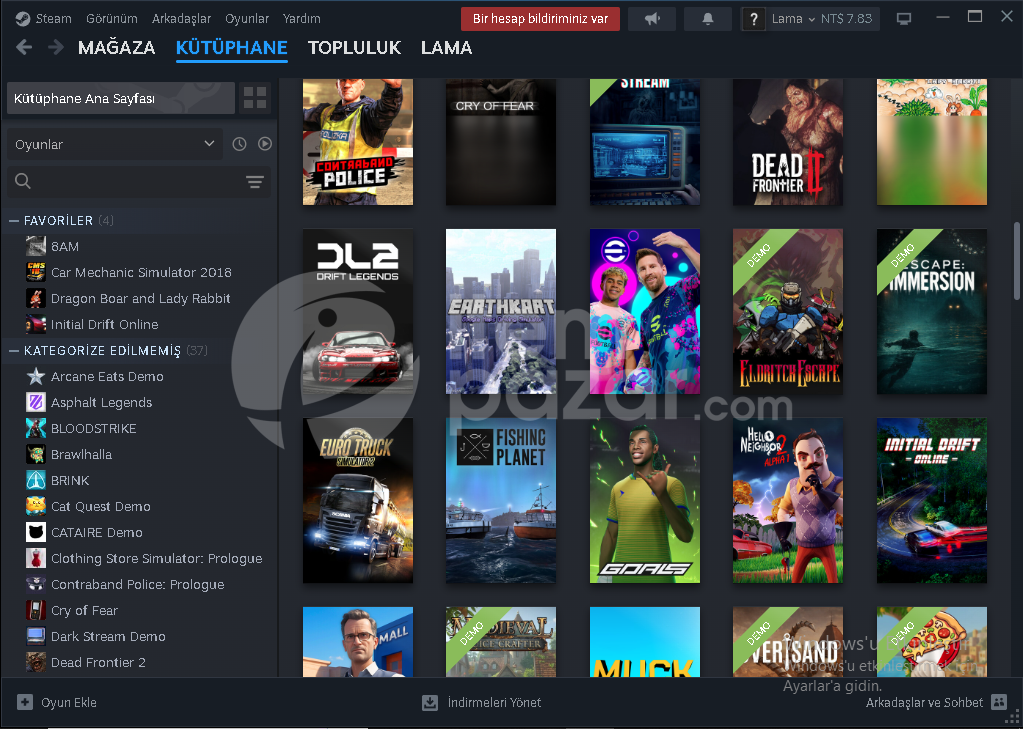This screenshot has height=729, width=1023.
Task: Click the forward navigation arrow
Action: 56,47
